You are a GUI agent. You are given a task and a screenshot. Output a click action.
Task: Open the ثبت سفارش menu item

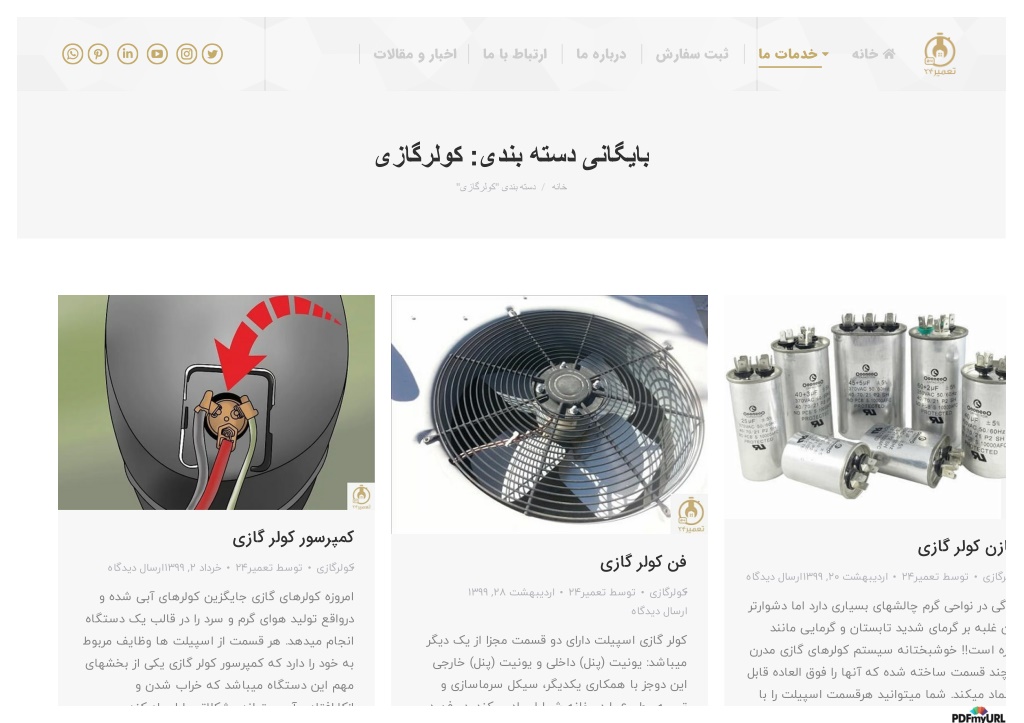pyautogui.click(x=692, y=54)
